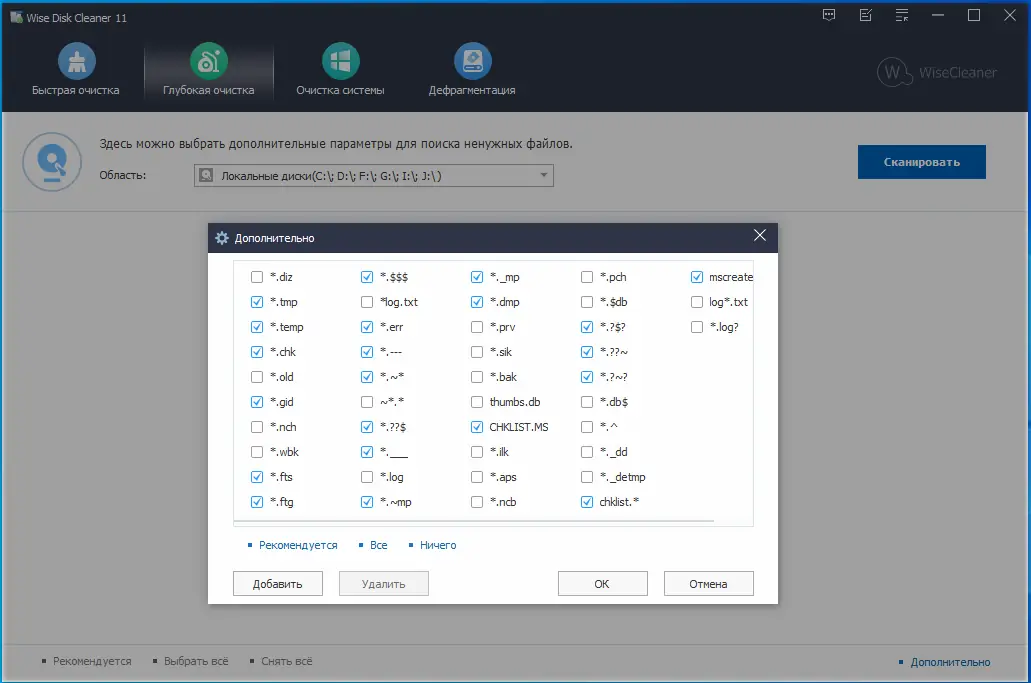This screenshot has width=1031, height=683.
Task: Enable the *.bak checkbox
Action: (477, 377)
